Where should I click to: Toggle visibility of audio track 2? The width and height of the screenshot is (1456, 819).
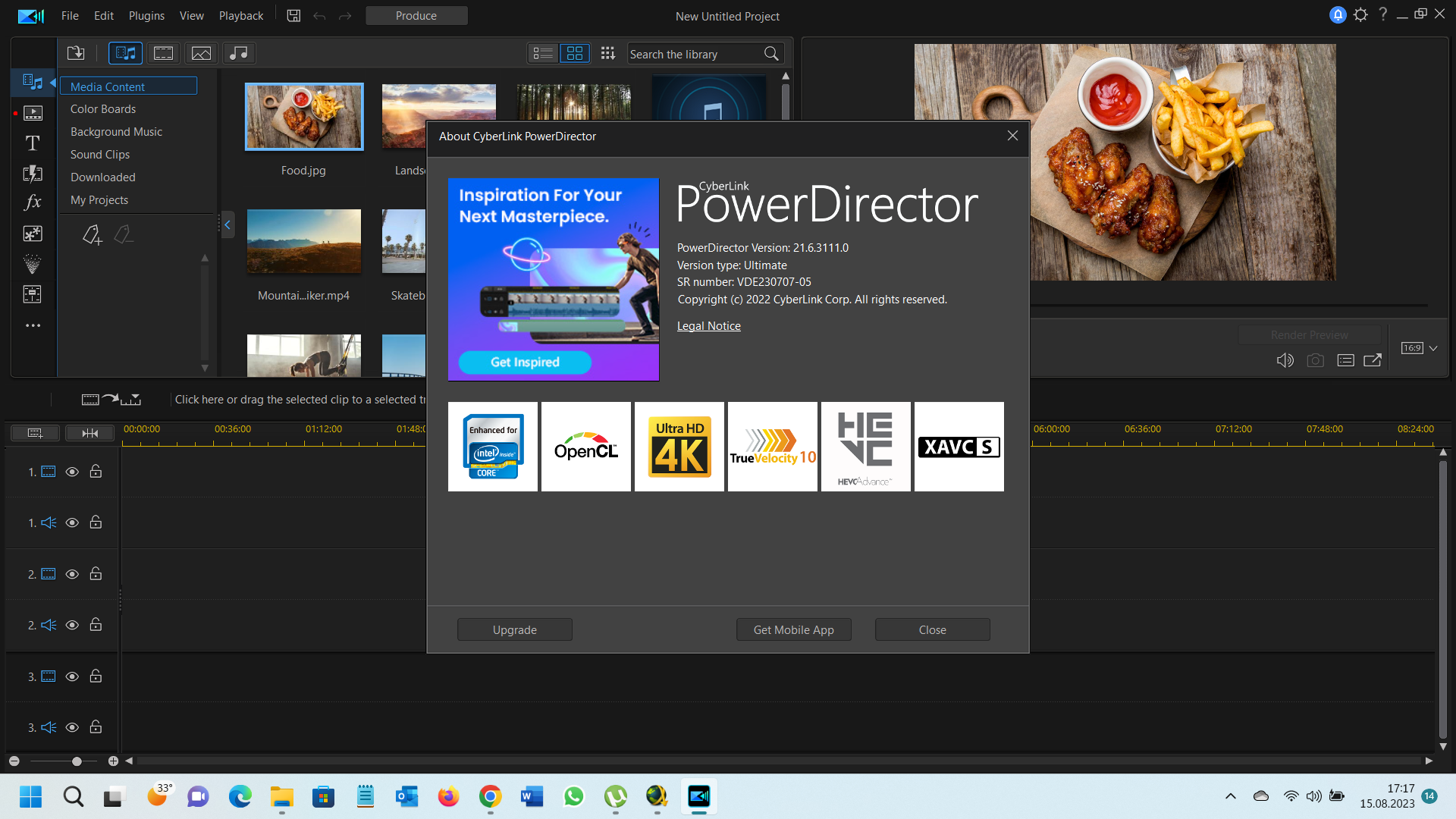tap(72, 625)
